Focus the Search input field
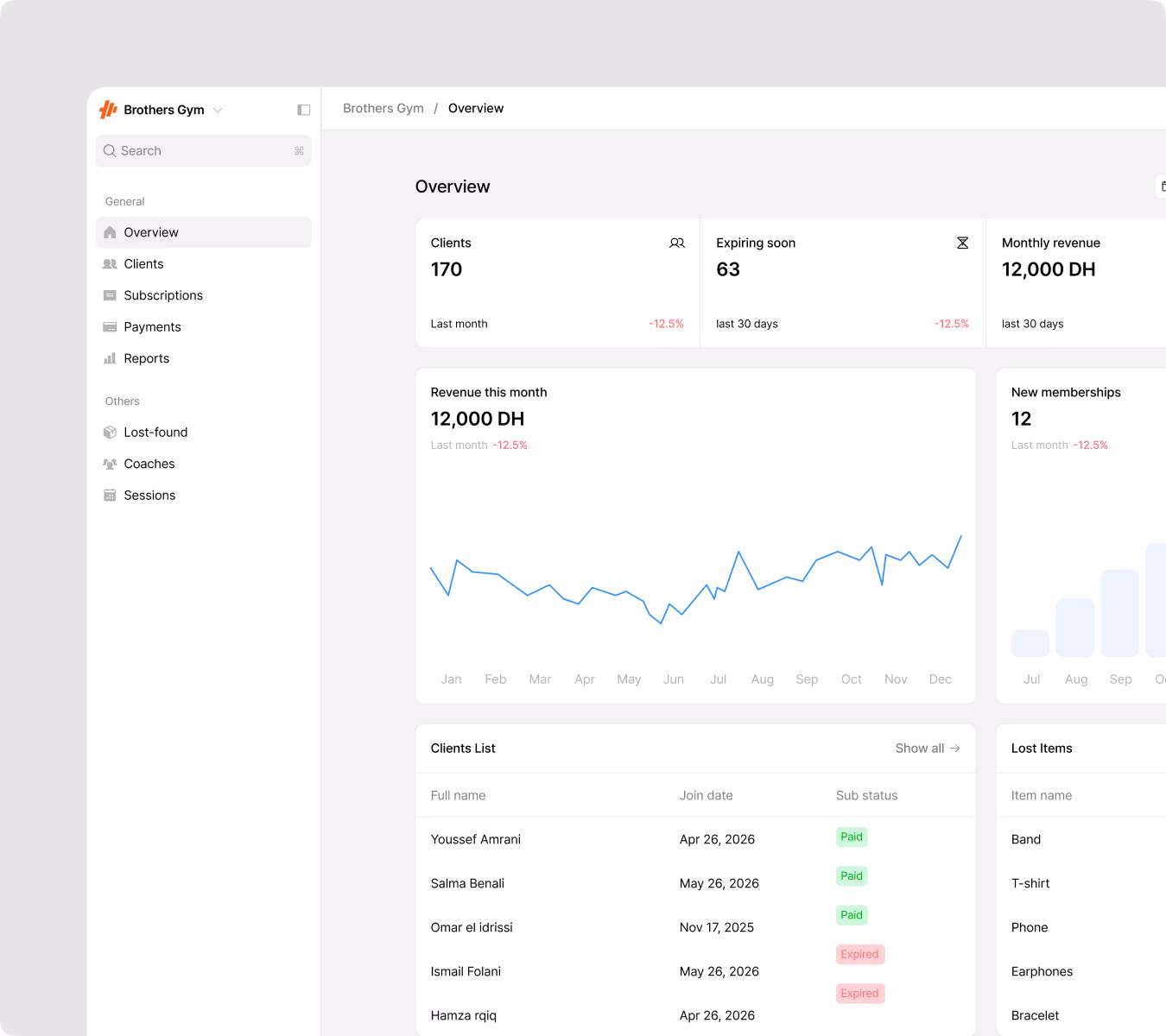This screenshot has height=1036, width=1166. pyautogui.click(x=204, y=151)
